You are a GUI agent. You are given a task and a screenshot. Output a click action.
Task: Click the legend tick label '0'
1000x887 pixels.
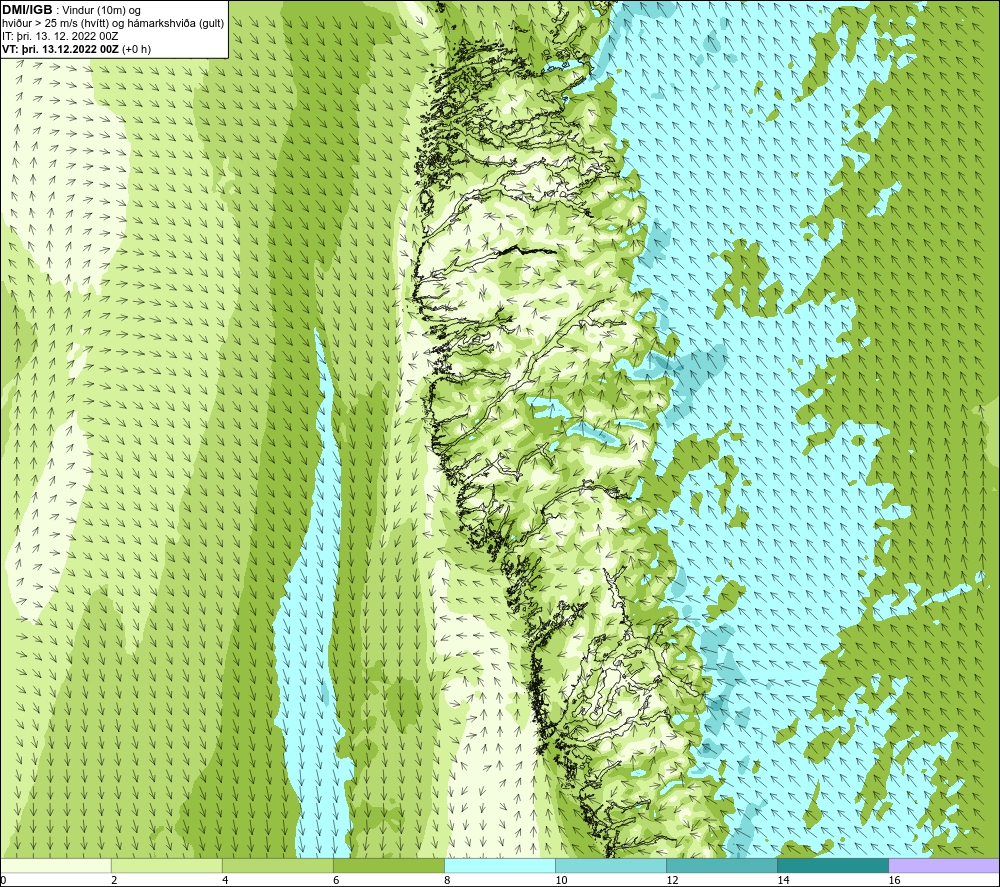pos(3,880)
